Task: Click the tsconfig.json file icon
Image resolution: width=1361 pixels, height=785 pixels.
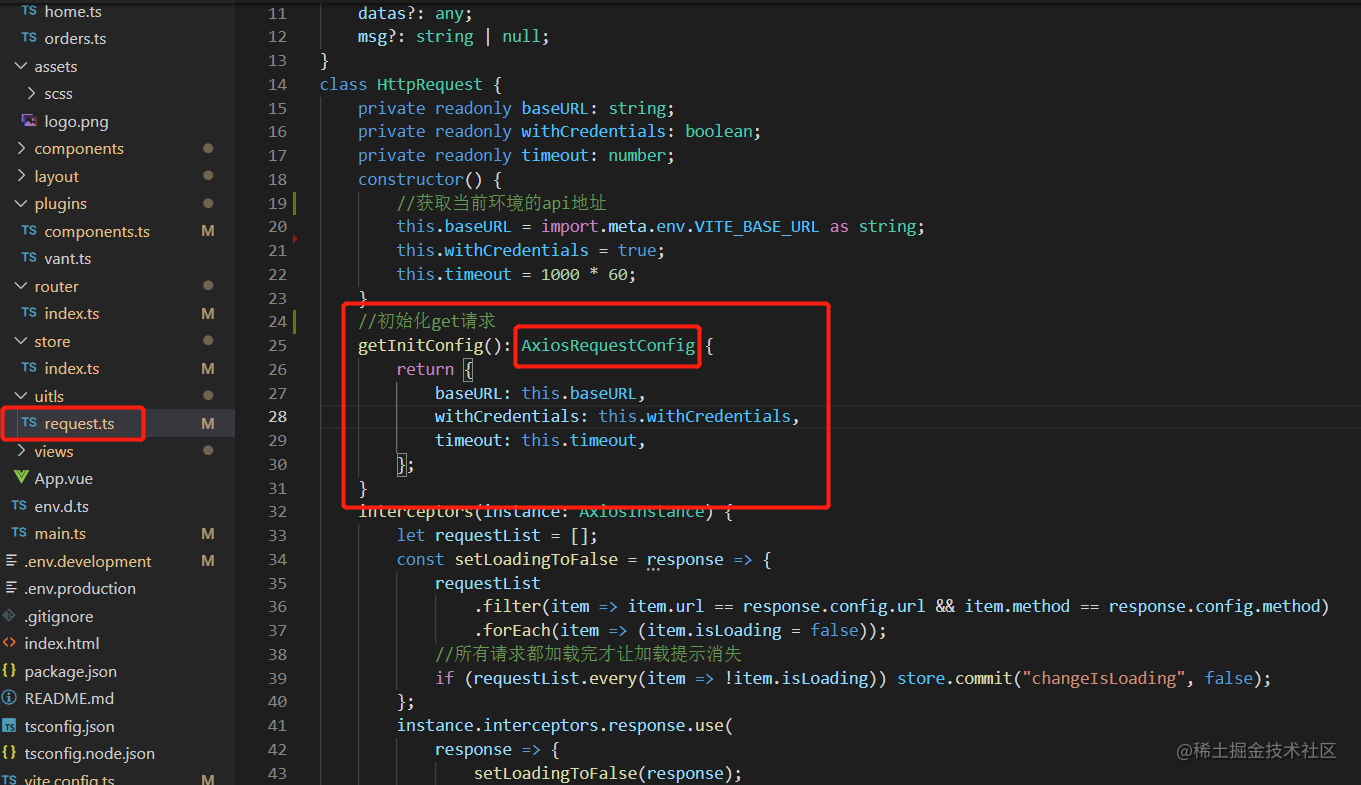Action: pos(10,726)
